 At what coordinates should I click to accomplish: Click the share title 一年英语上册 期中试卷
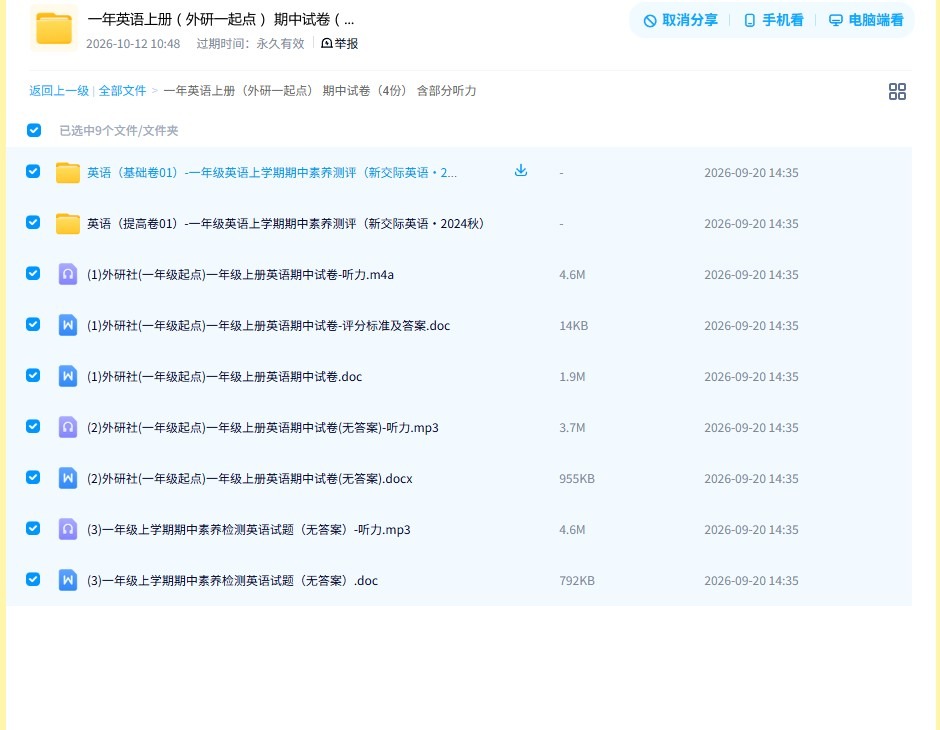pos(221,19)
